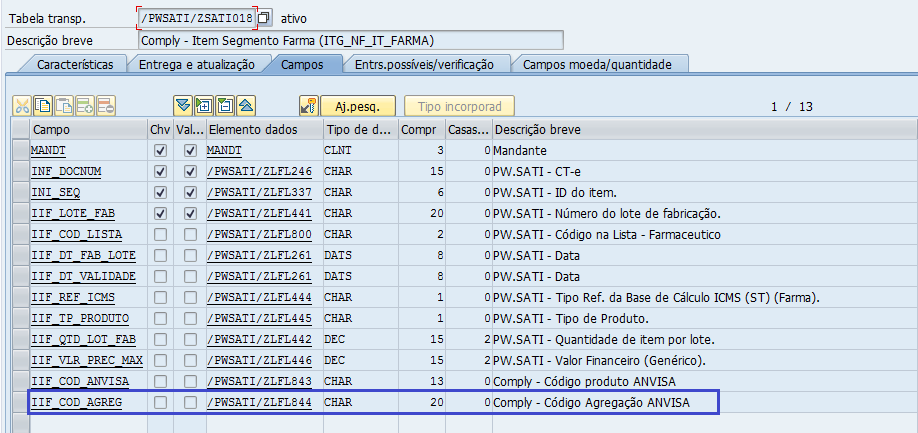
Task: Switch to the Características tab
Action: coord(75,64)
